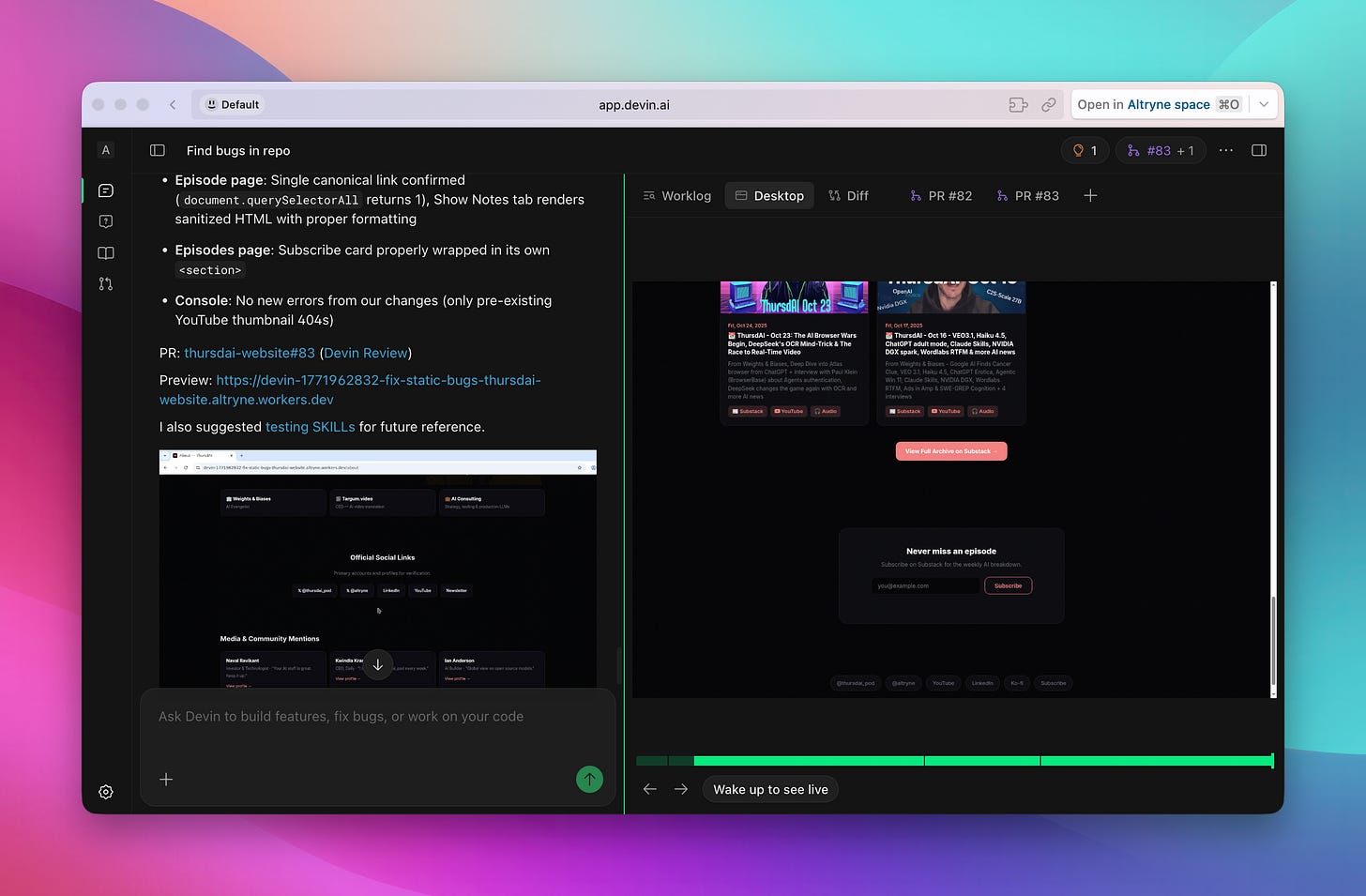Open the ThursdAI Oct 23 episode title
The image size is (1366, 896).
793,343
